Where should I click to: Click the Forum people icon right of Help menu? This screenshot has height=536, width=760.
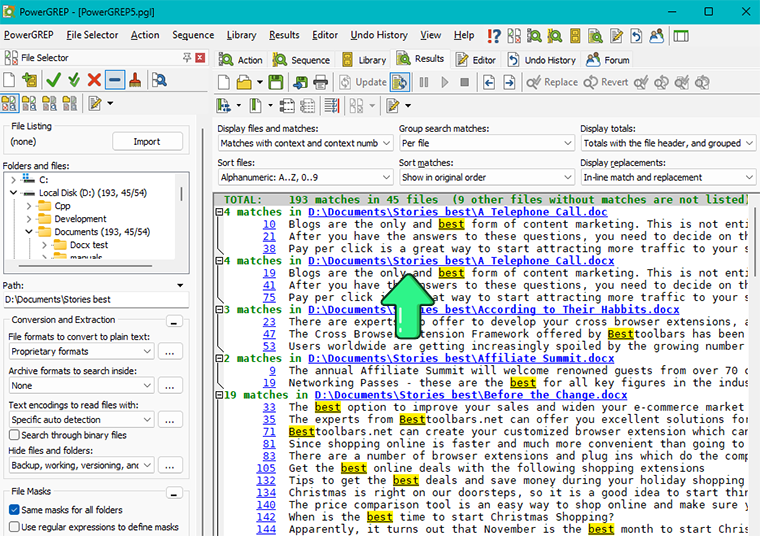point(656,36)
